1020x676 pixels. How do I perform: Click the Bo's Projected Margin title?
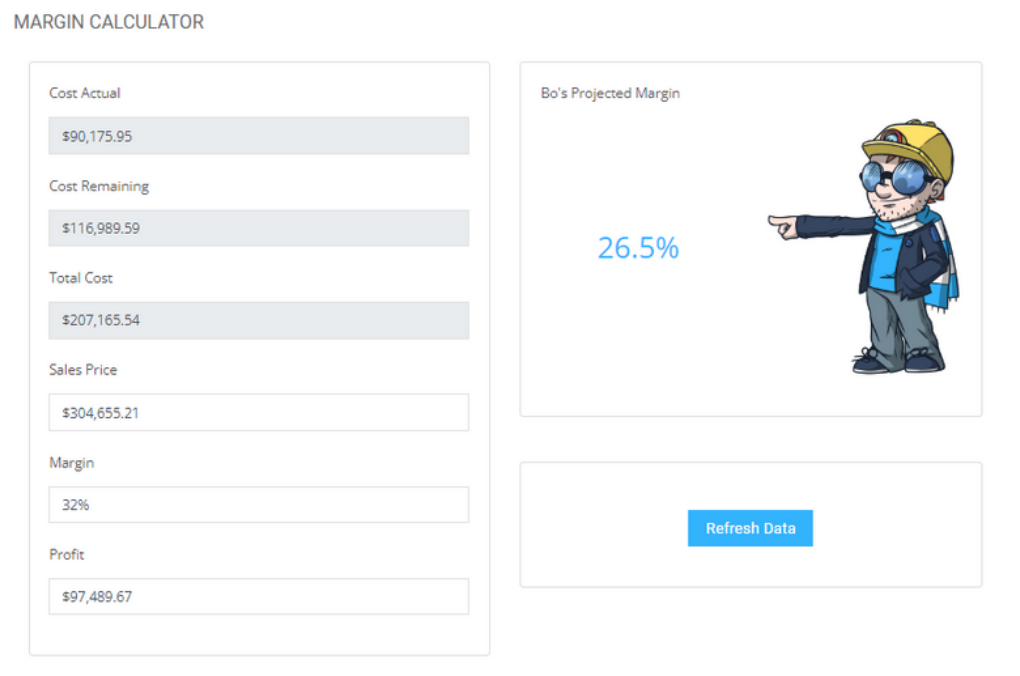pos(610,93)
